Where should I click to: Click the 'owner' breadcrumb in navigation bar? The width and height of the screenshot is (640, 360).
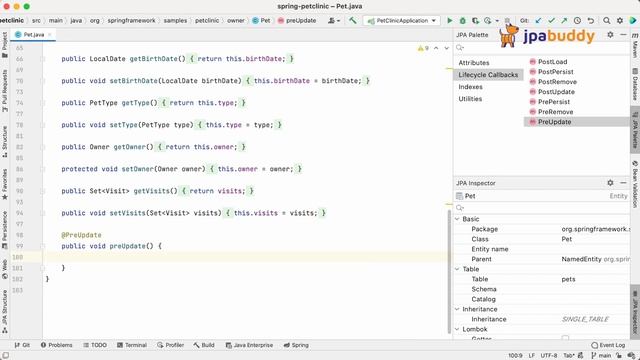(236, 20)
